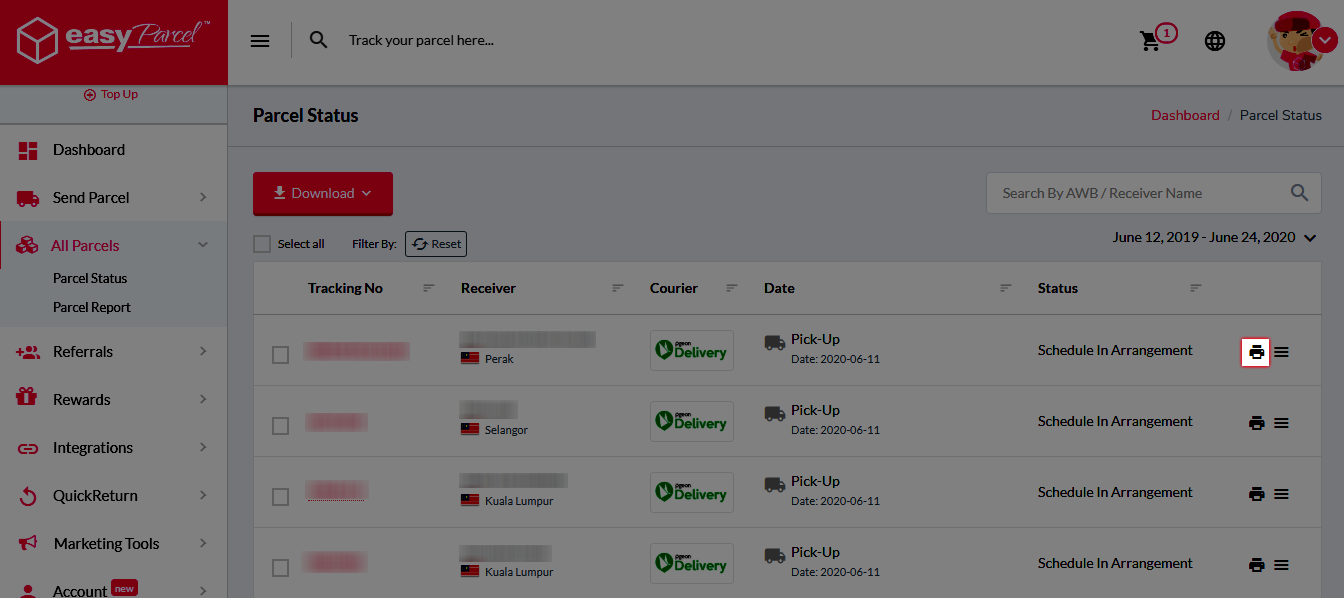Click the search magnifier icon in the top bar
Image resolution: width=1344 pixels, height=598 pixels.
pyautogui.click(x=318, y=40)
